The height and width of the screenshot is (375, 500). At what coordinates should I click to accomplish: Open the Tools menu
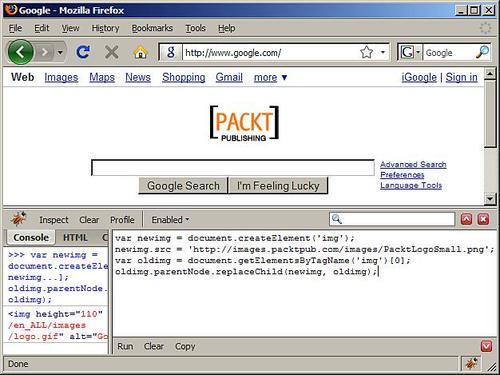click(x=195, y=28)
